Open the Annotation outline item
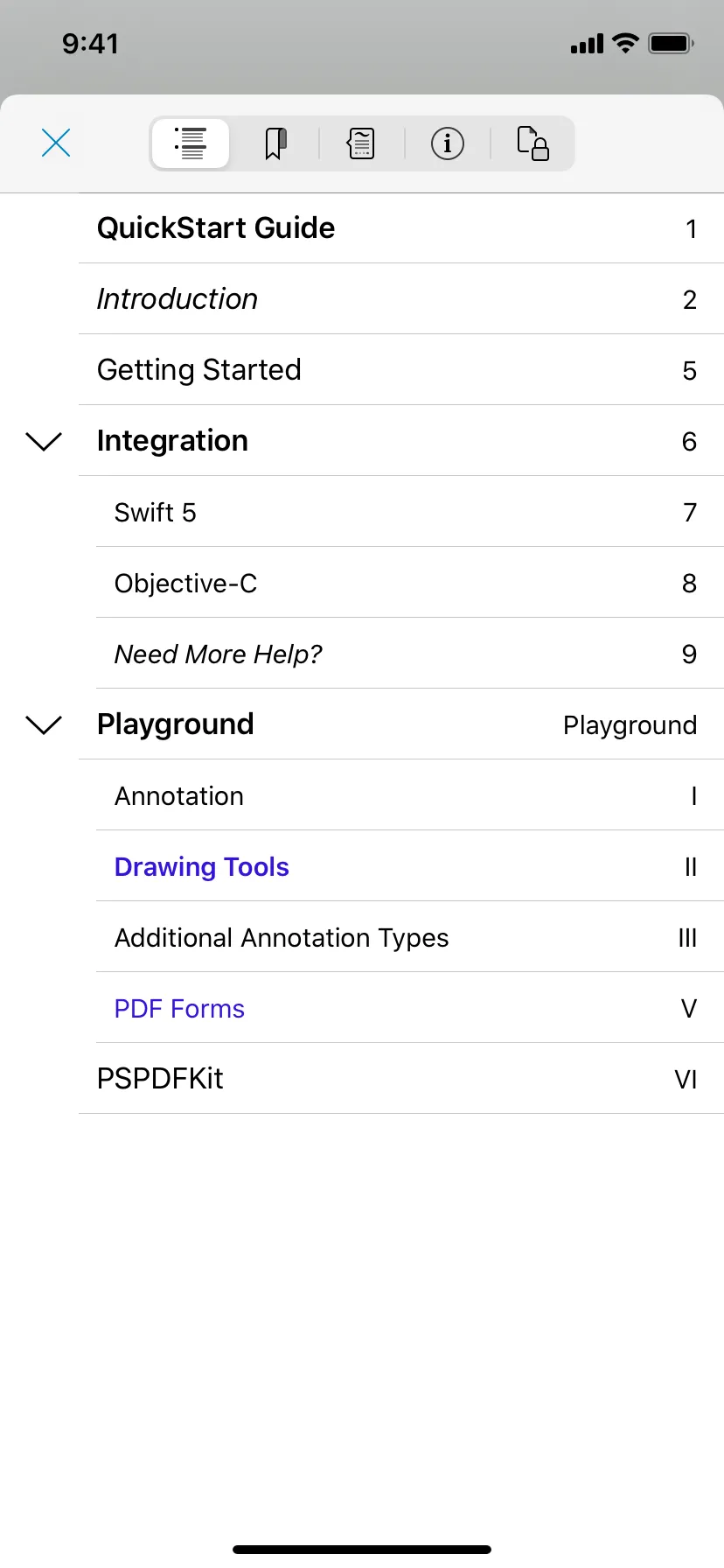 click(x=179, y=795)
